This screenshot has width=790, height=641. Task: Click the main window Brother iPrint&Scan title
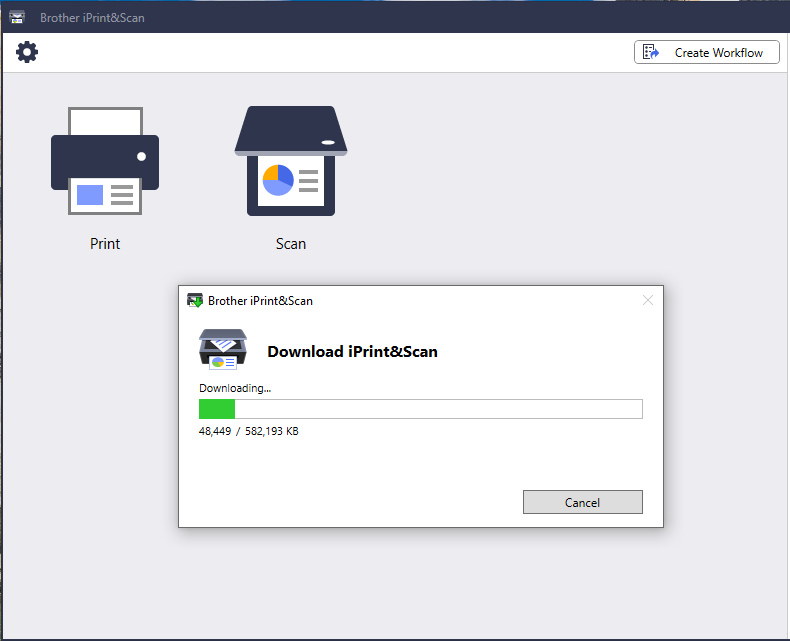[92, 18]
